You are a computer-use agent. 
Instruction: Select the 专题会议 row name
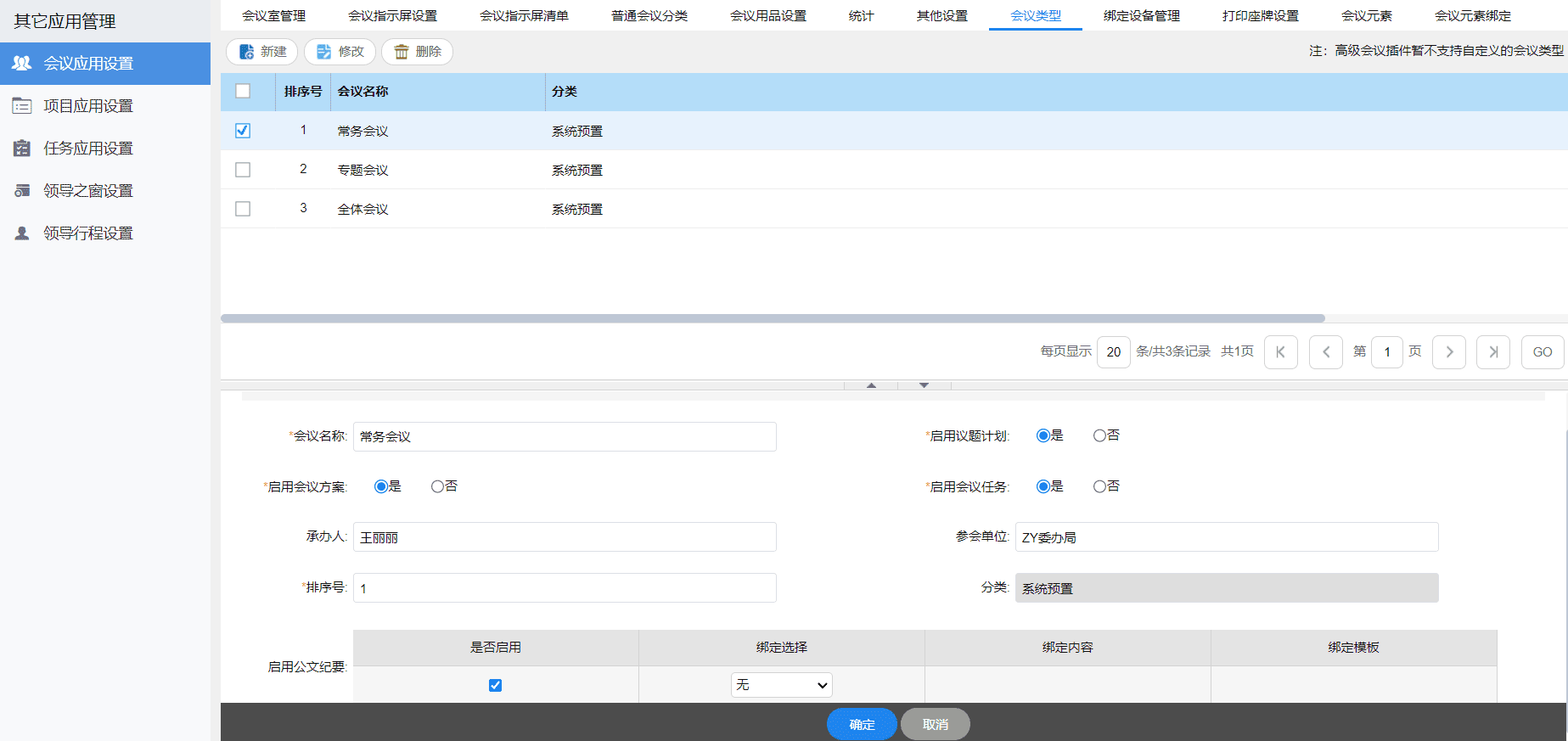(362, 170)
